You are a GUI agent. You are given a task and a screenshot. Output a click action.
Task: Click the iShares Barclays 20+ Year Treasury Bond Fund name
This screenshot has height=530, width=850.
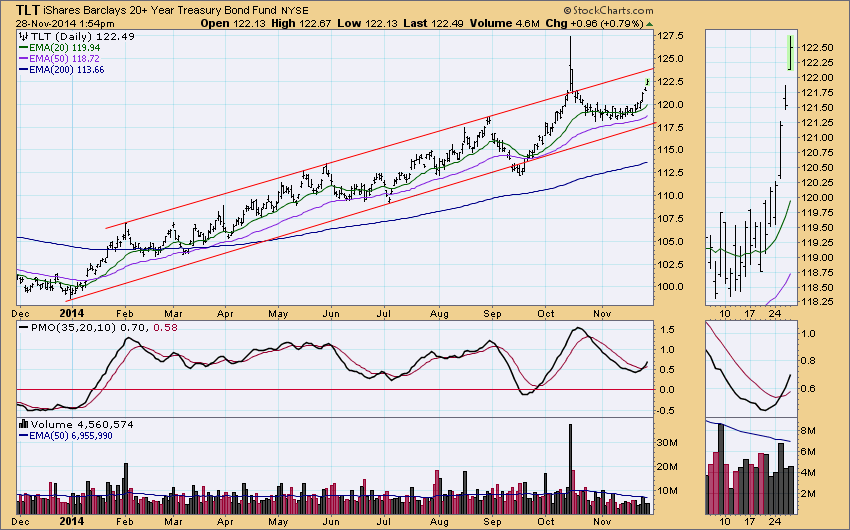160,10
